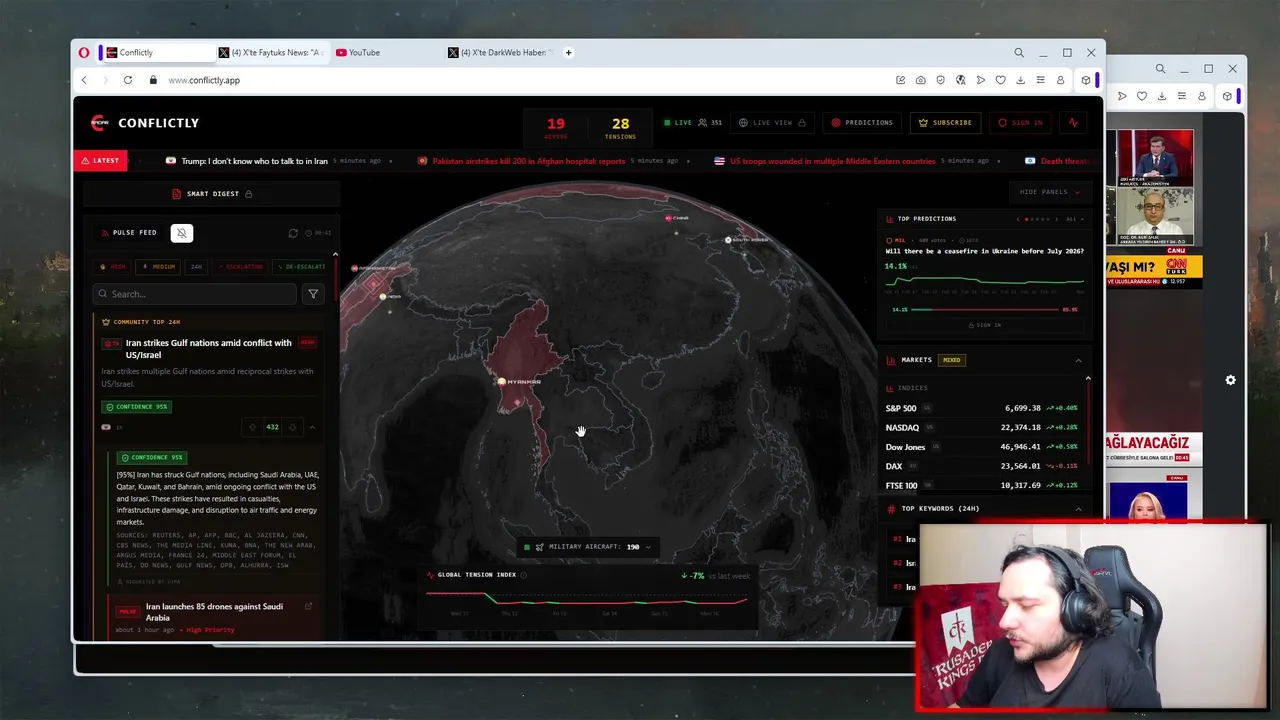
Task: Click the Global Tension Index chart line
Action: pyautogui.click(x=586, y=598)
